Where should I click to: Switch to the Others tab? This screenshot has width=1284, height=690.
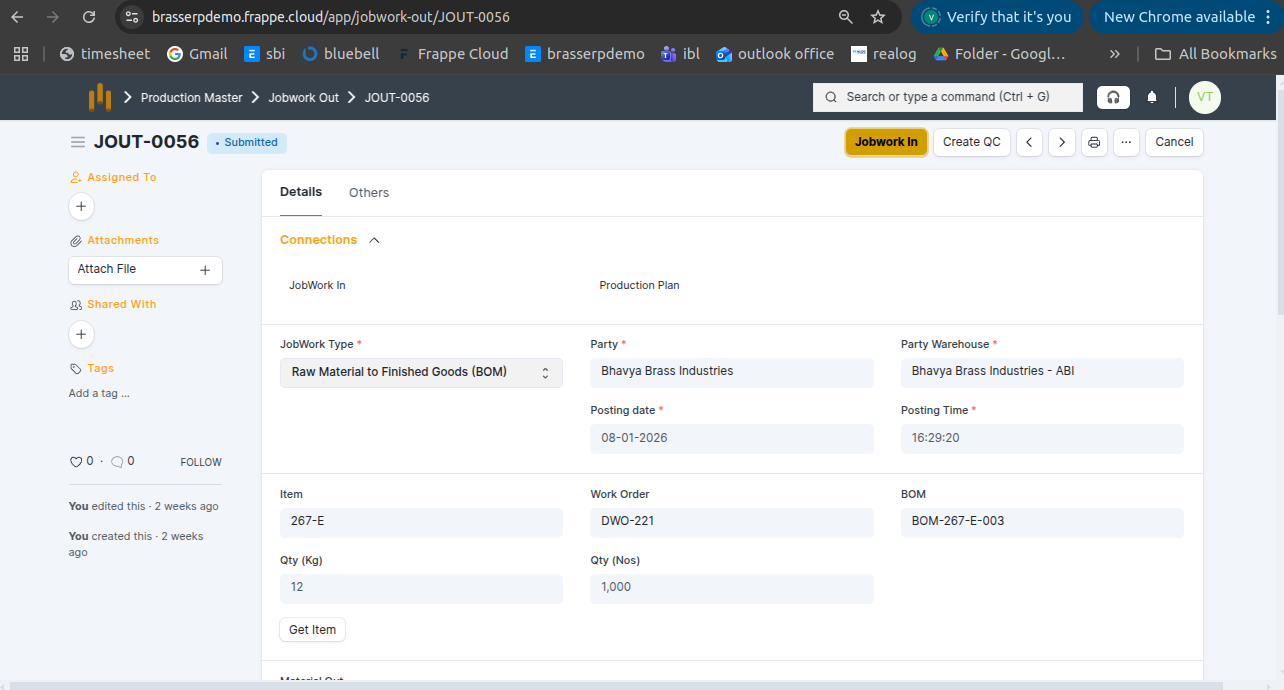(369, 193)
